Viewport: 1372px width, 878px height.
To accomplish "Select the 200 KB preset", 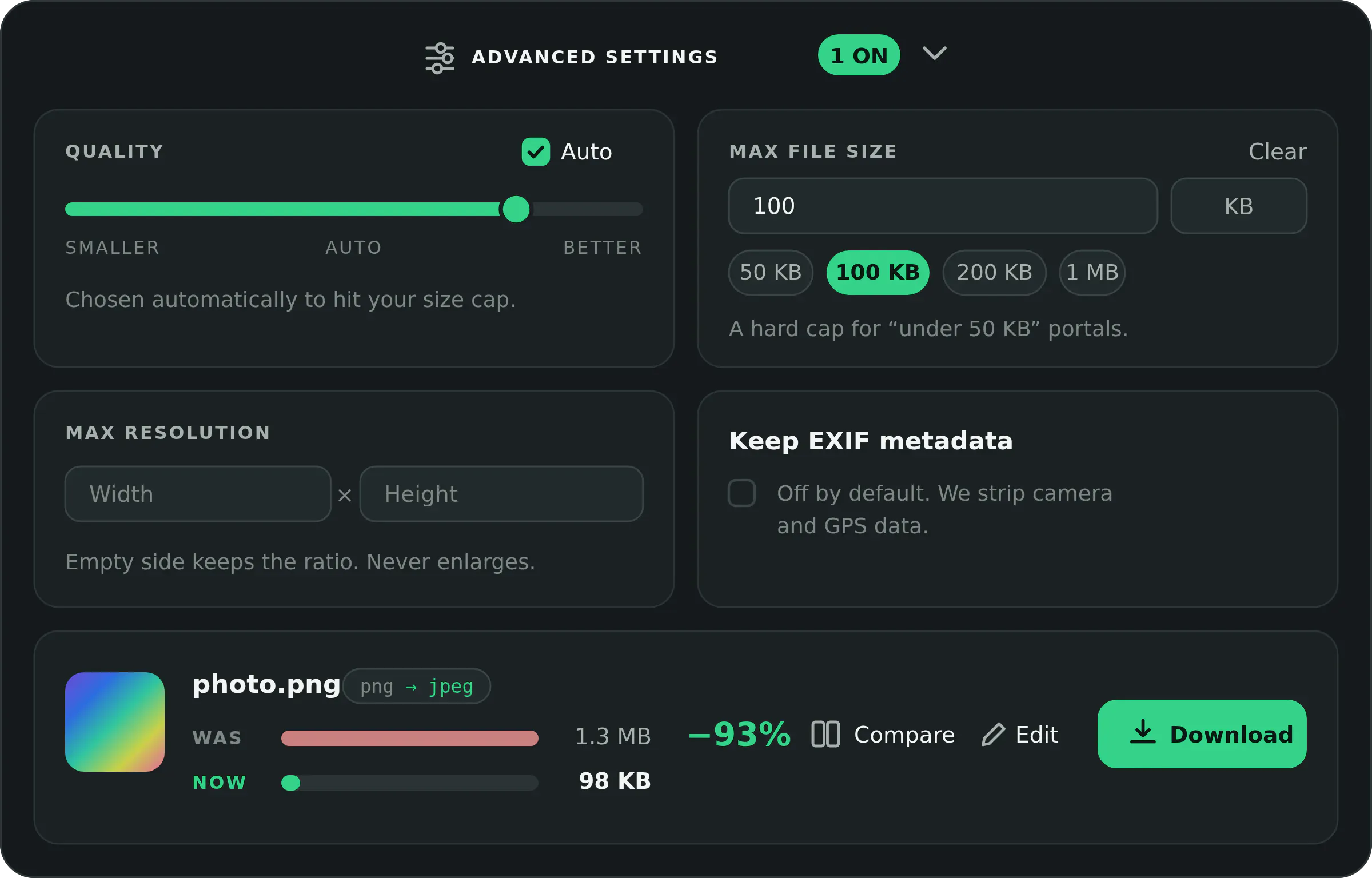I will tap(994, 273).
